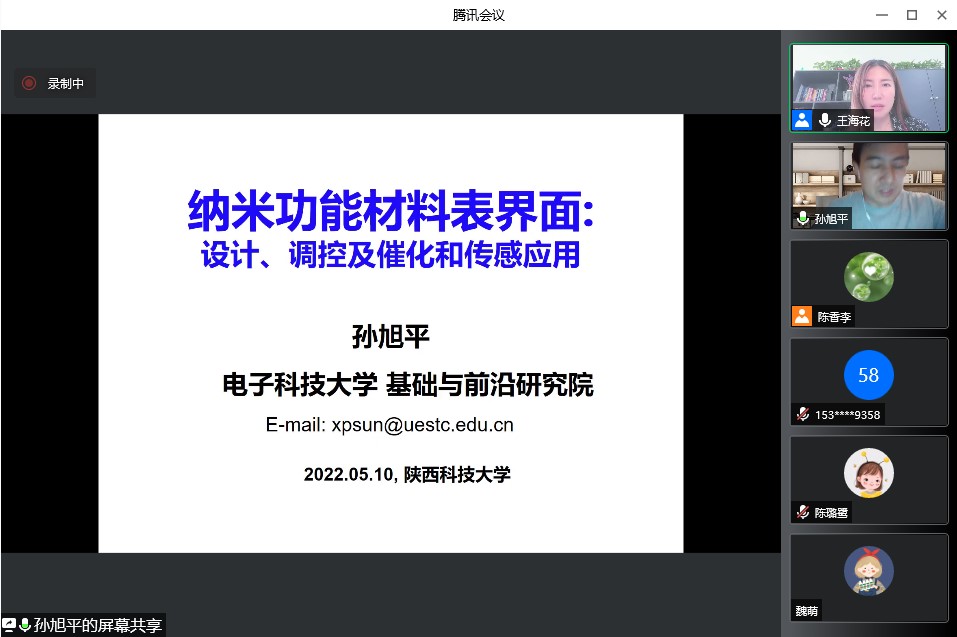Click the muted microphone icon beside 陈璐墨
The width and height of the screenshot is (957, 637).
tap(802, 512)
